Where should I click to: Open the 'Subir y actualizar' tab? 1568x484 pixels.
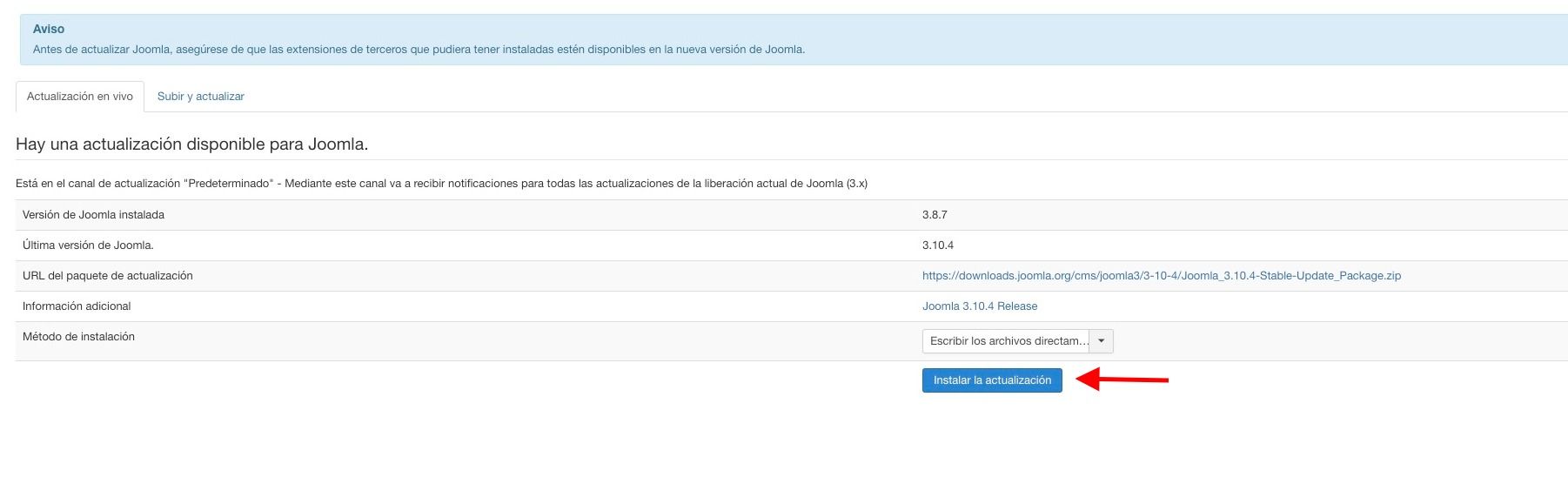[201, 97]
